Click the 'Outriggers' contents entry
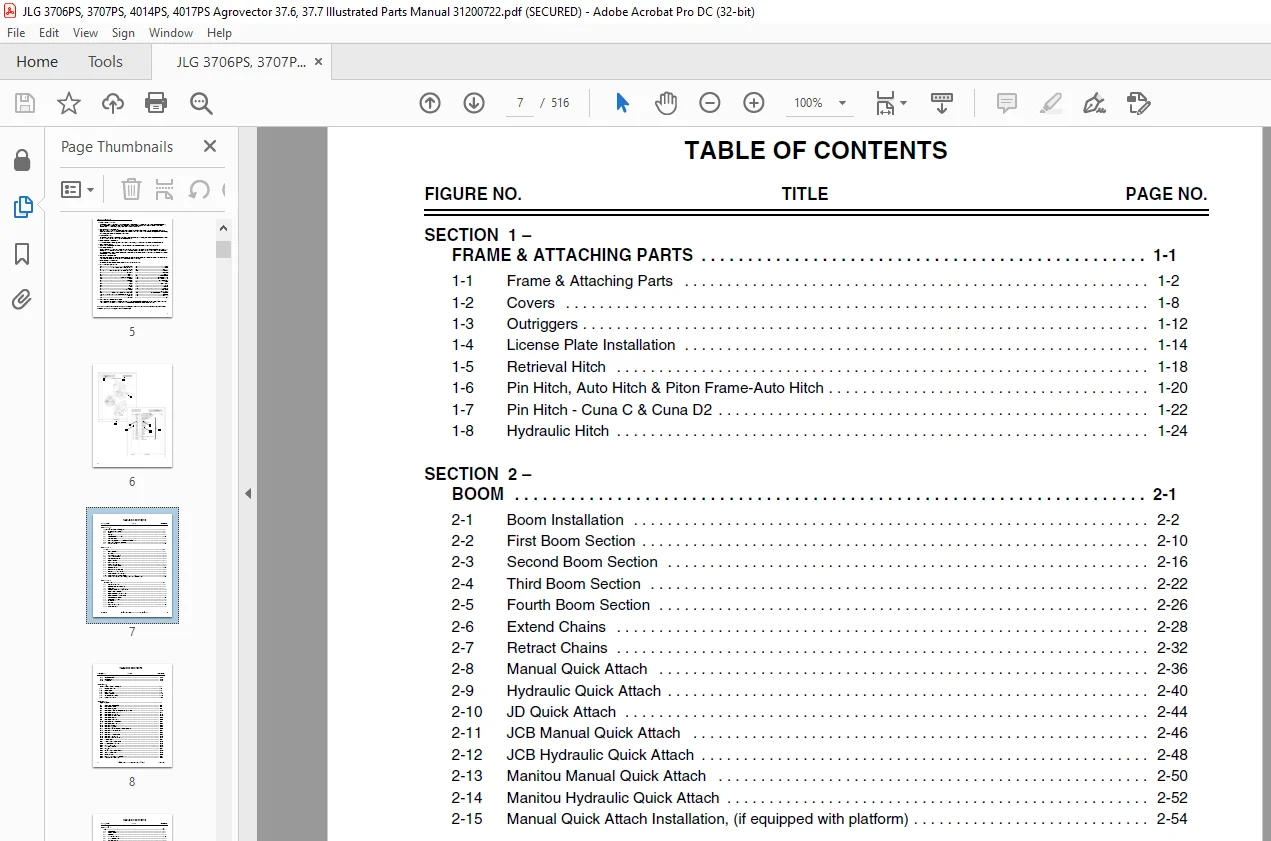1271x841 pixels. pos(542,324)
